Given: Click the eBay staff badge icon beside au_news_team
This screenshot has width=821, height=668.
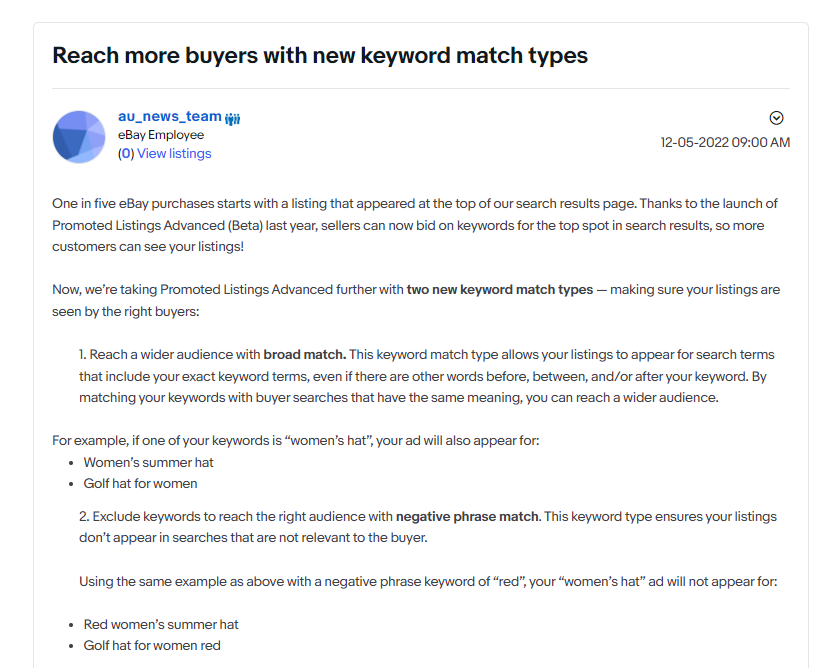Looking at the screenshot, I should (232, 119).
